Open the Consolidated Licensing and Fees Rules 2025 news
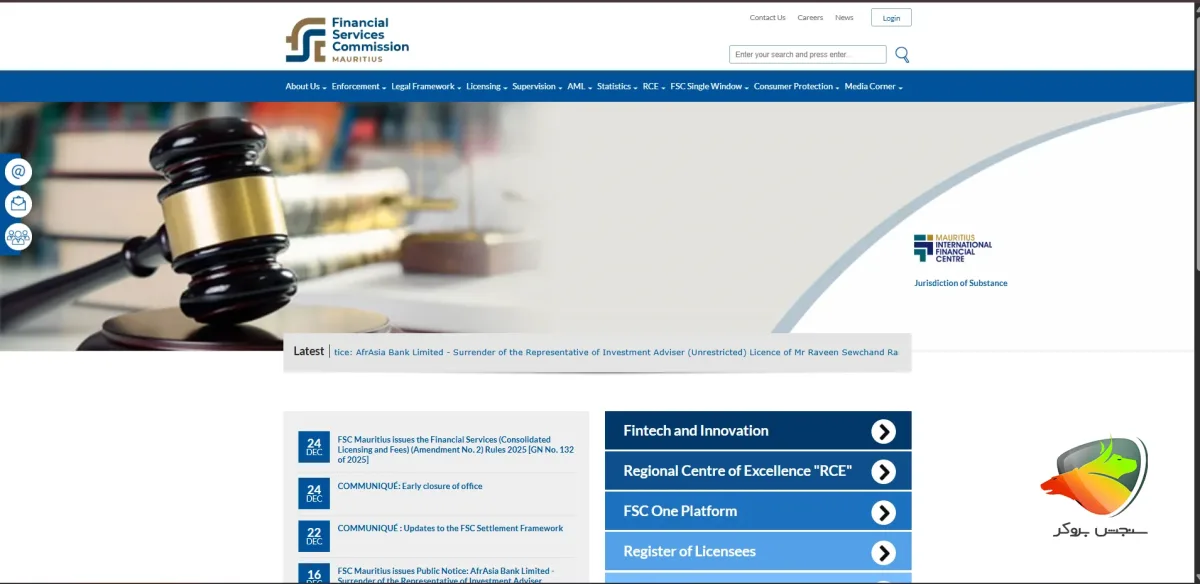 coord(456,450)
